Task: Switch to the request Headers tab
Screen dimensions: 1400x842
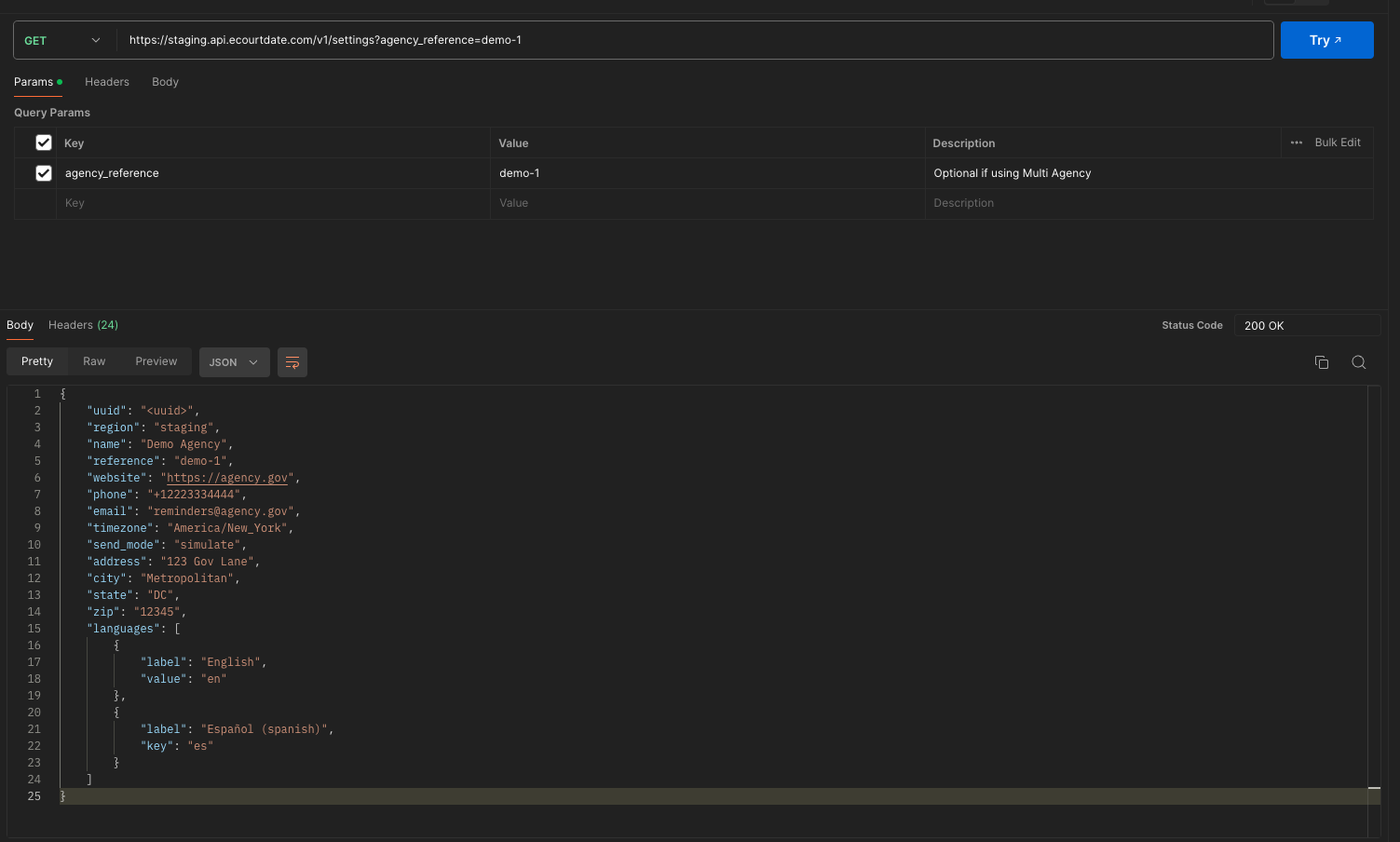Action: coord(107,82)
